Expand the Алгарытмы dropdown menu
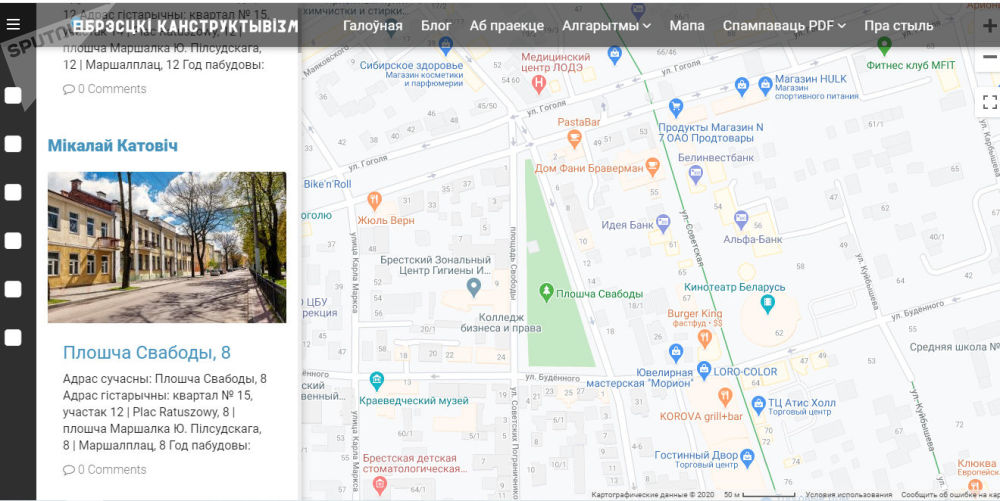Screen dimensions: 1000x501 point(606,25)
